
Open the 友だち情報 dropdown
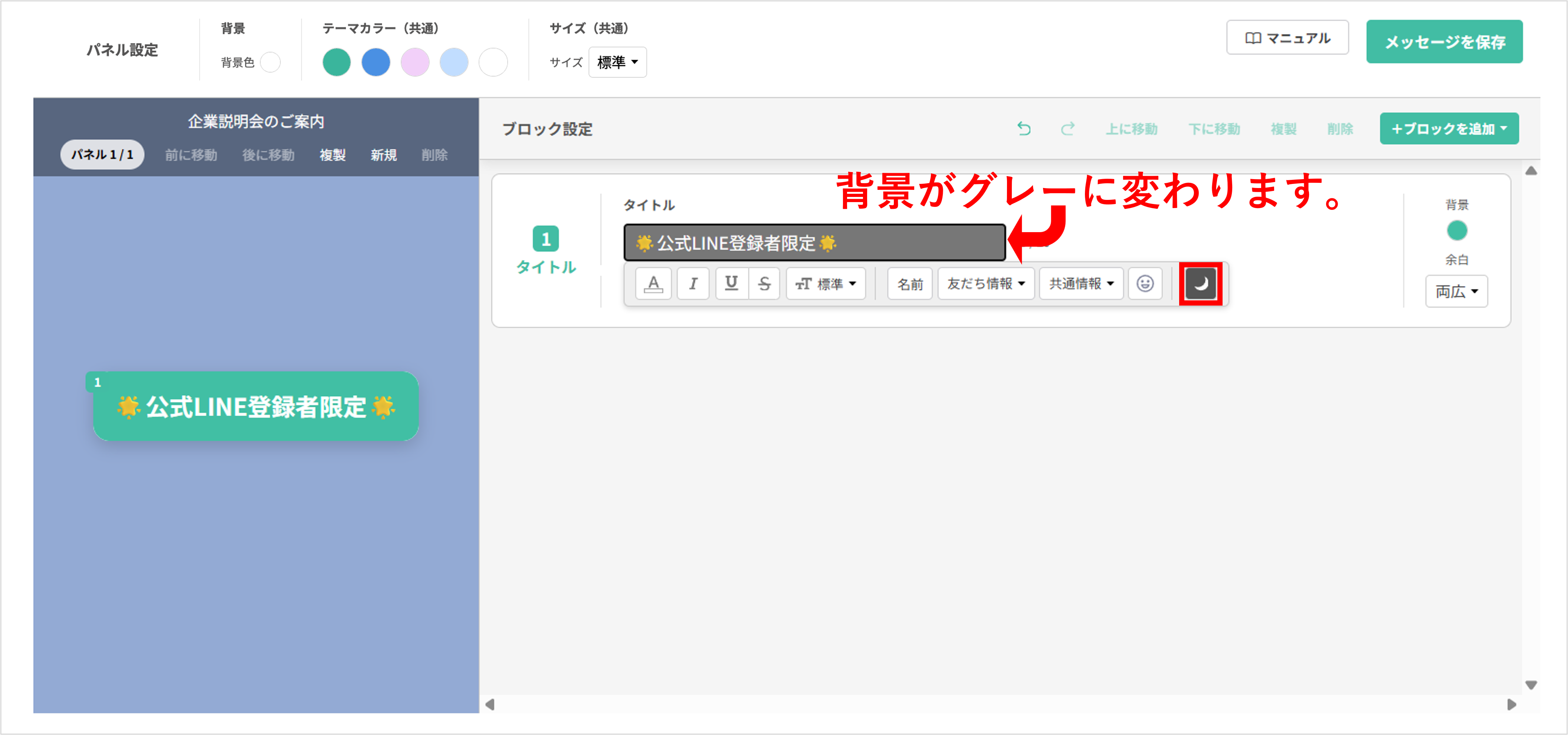click(985, 284)
